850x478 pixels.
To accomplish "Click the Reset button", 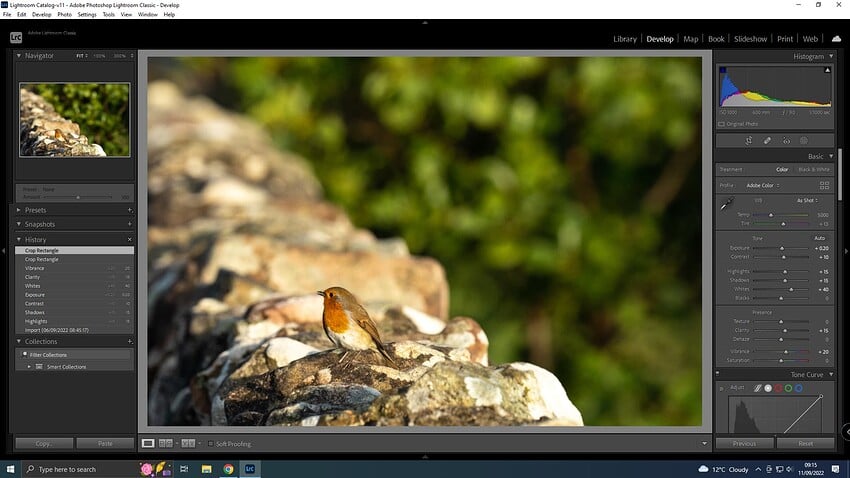I will [805, 443].
